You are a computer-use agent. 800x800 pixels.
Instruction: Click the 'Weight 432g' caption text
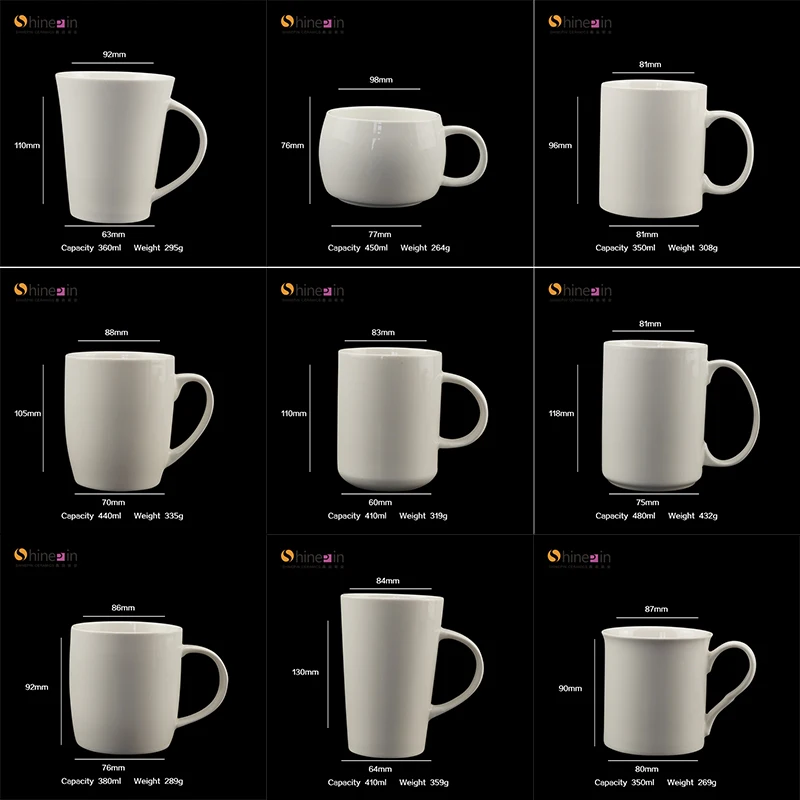pos(692,516)
